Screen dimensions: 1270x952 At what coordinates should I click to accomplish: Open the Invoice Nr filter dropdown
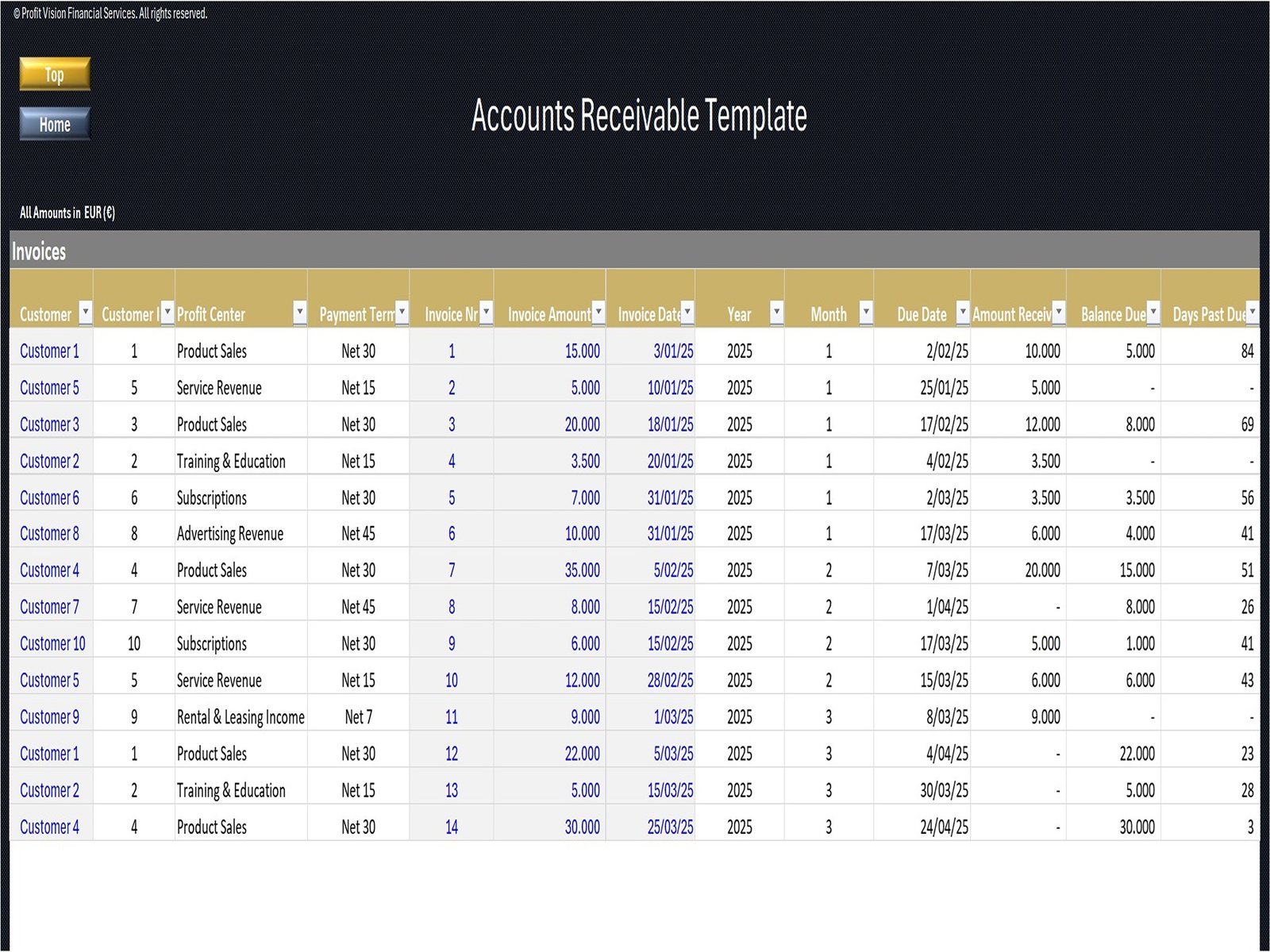(x=486, y=313)
